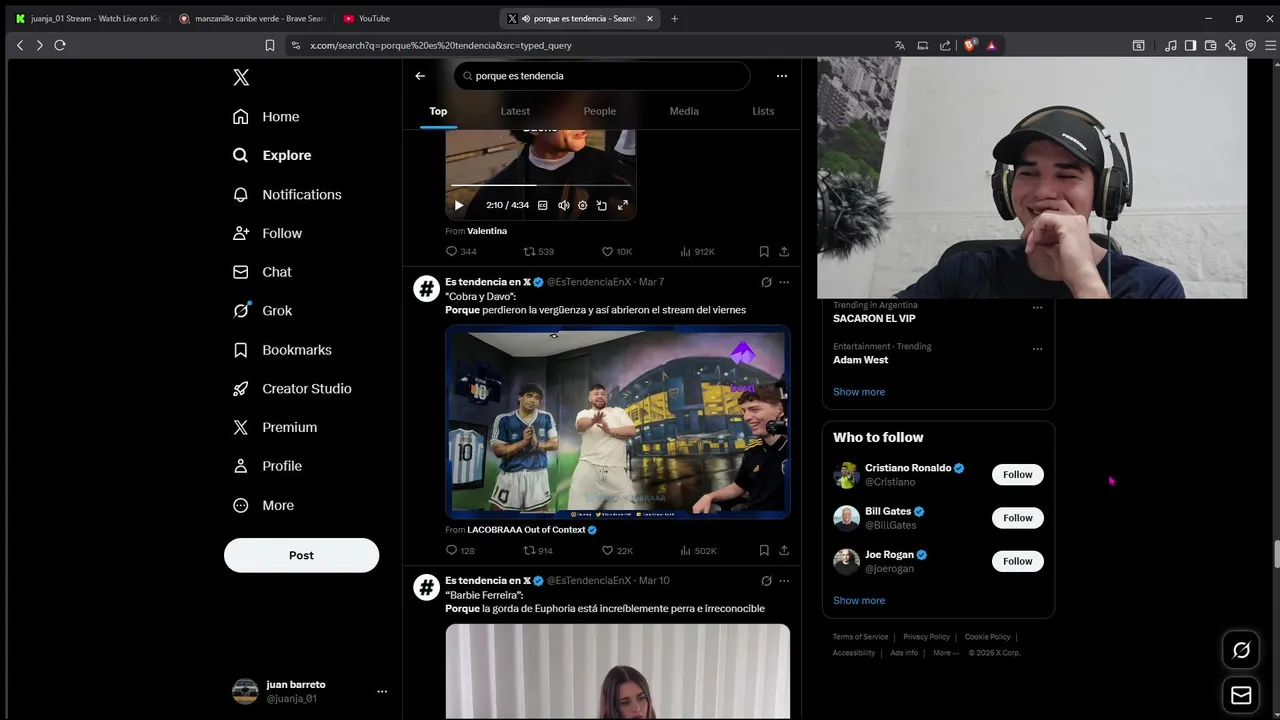
Task: Open Bookmarks in the sidebar
Action: point(282,350)
